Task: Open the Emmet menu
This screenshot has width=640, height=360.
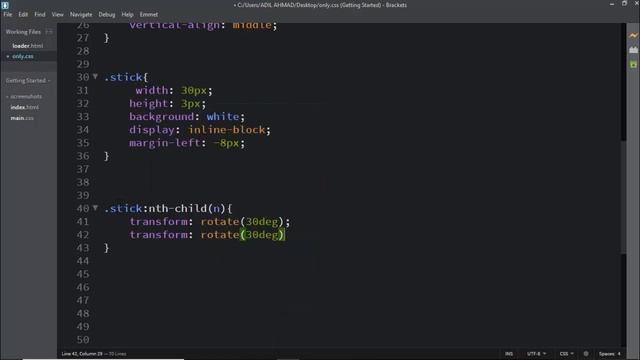Action: (149, 14)
